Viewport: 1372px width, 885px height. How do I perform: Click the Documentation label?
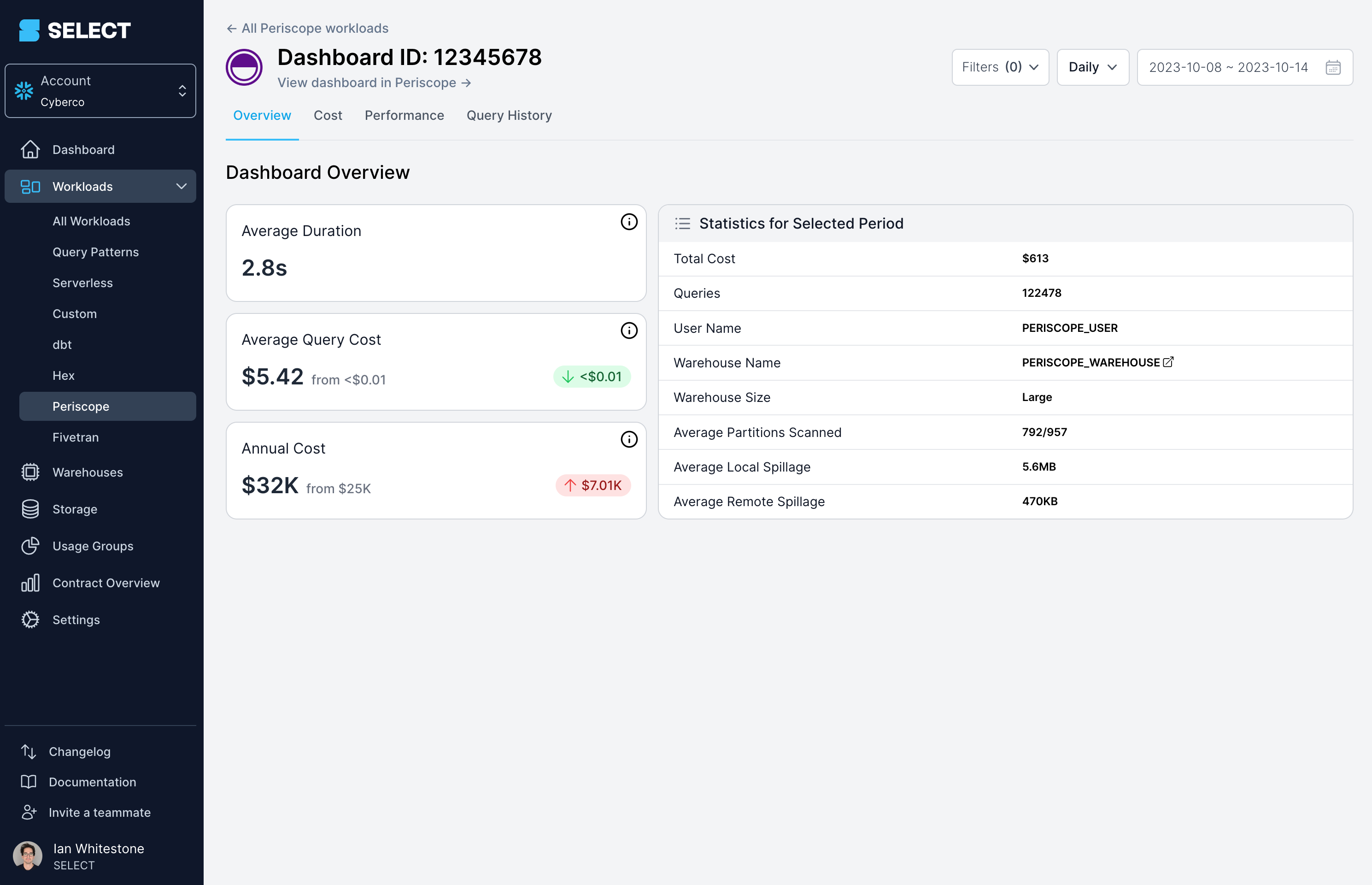[x=93, y=782]
